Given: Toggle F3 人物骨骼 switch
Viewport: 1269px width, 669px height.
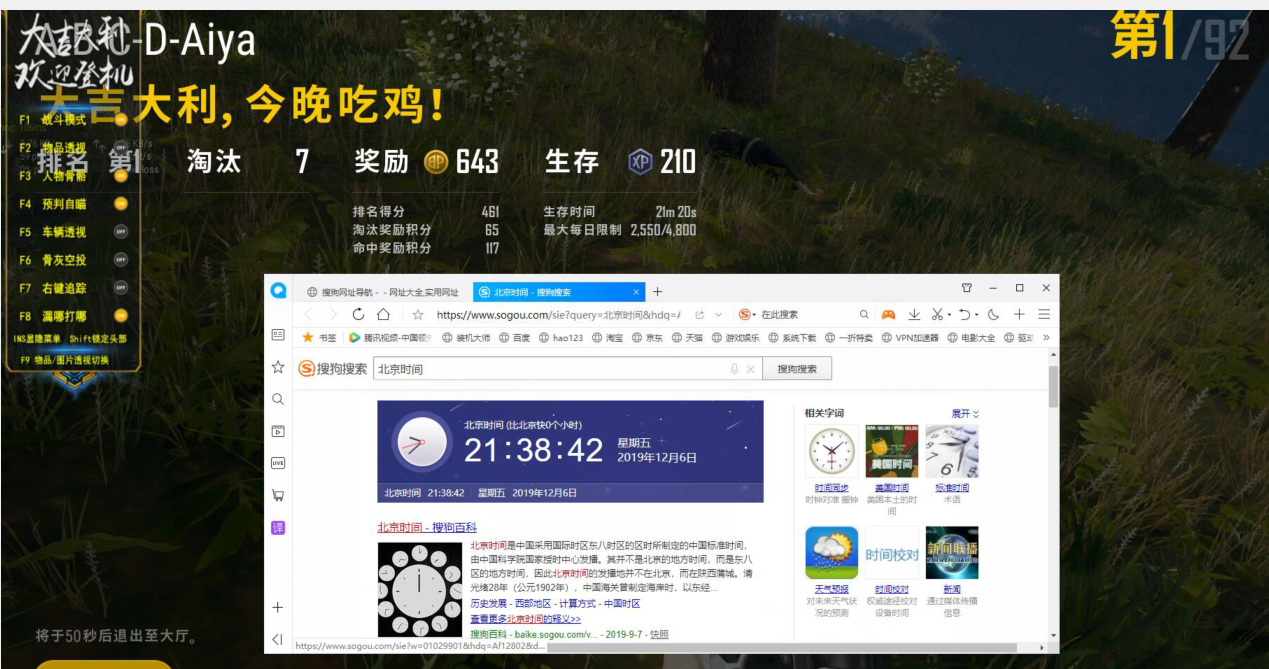Looking at the screenshot, I should [x=120, y=175].
